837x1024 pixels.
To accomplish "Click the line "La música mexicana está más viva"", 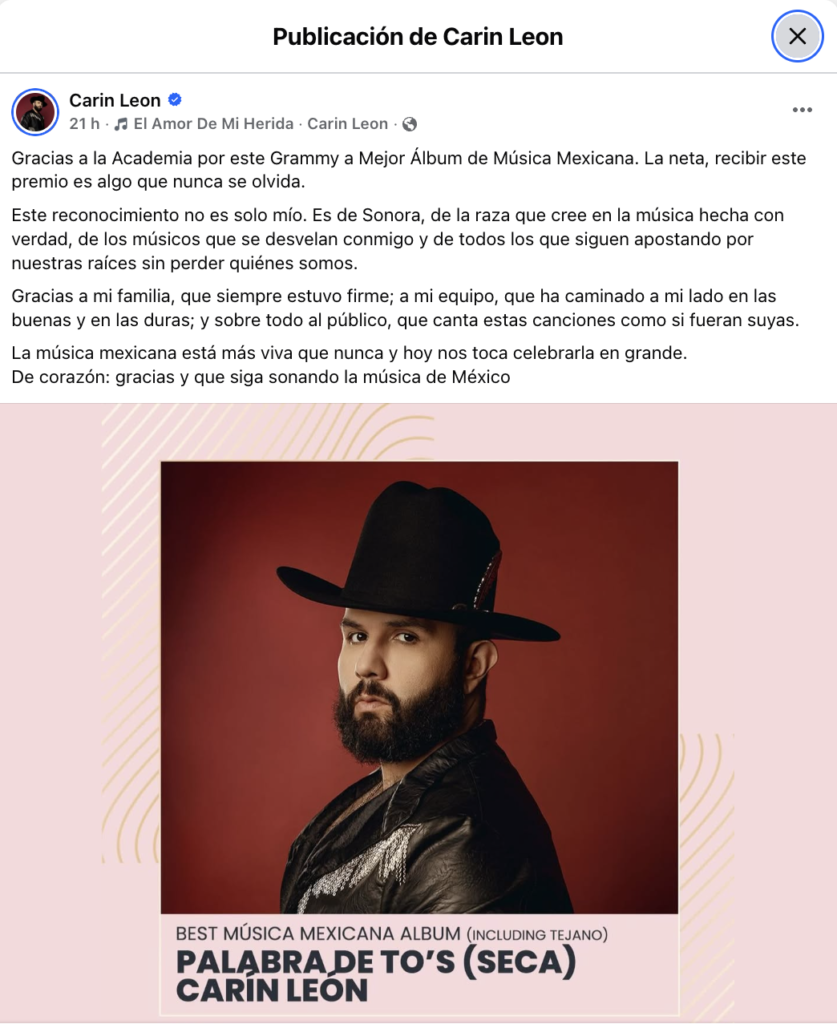I will [x=349, y=353].
